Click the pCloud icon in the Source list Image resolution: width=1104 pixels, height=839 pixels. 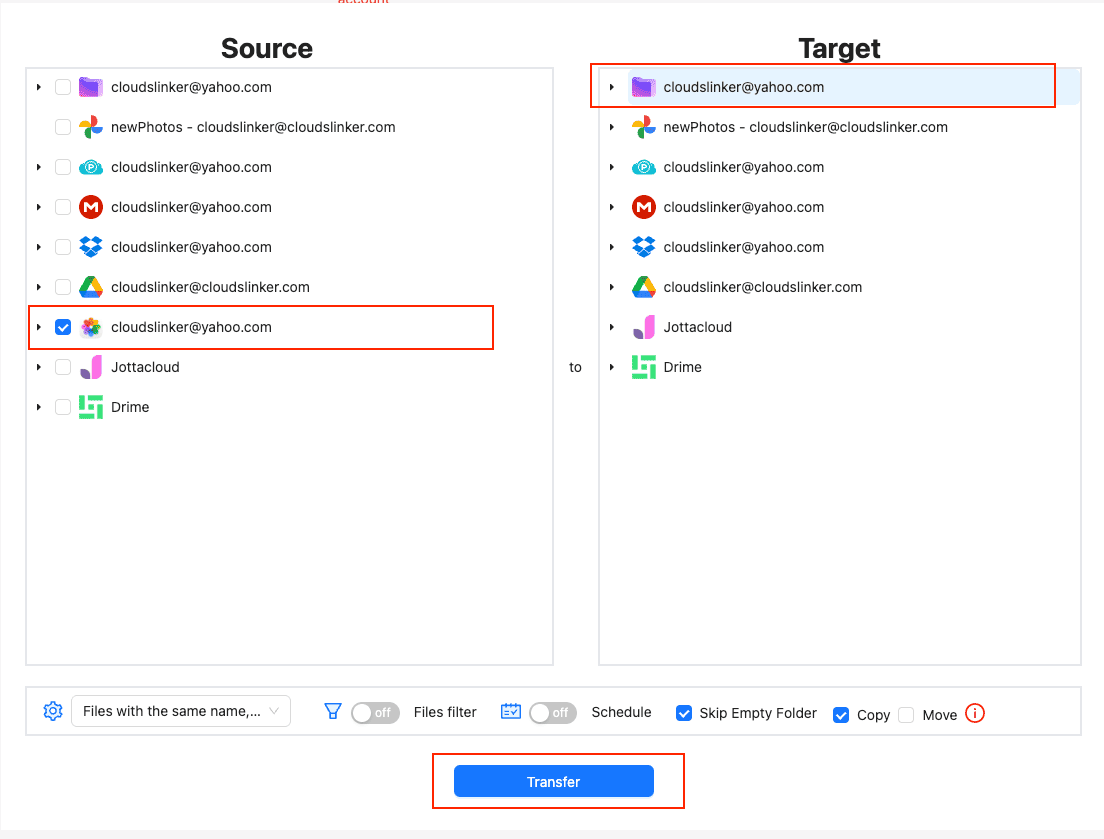tap(90, 167)
